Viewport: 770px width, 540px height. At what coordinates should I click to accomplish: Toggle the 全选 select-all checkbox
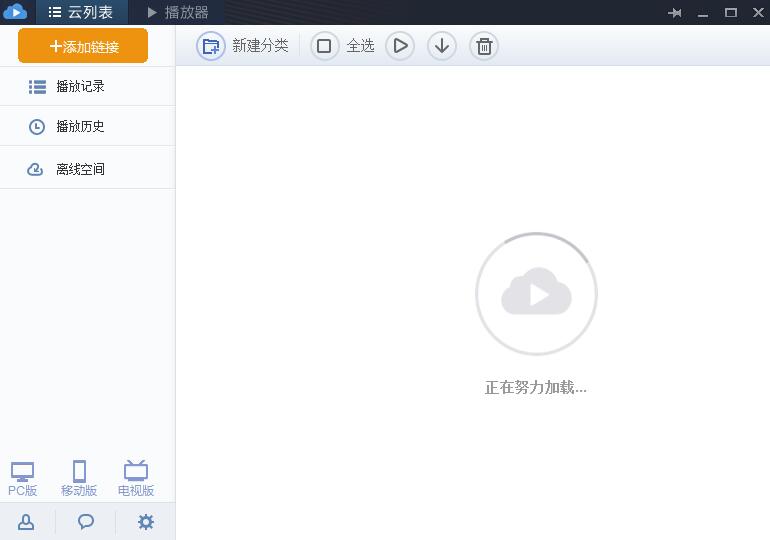pos(324,46)
